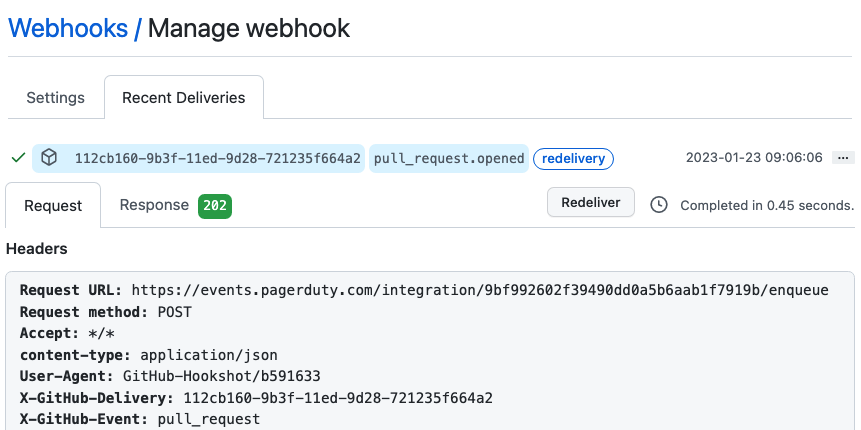Screen dimensions: 861x430
Task: Click the package cube icon beside delivery ID
Action: click(49, 158)
